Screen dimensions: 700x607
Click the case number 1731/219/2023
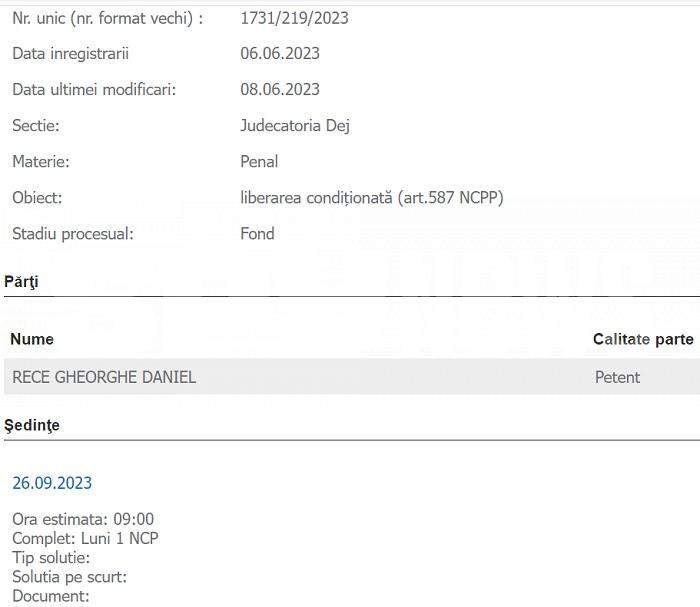click(294, 18)
